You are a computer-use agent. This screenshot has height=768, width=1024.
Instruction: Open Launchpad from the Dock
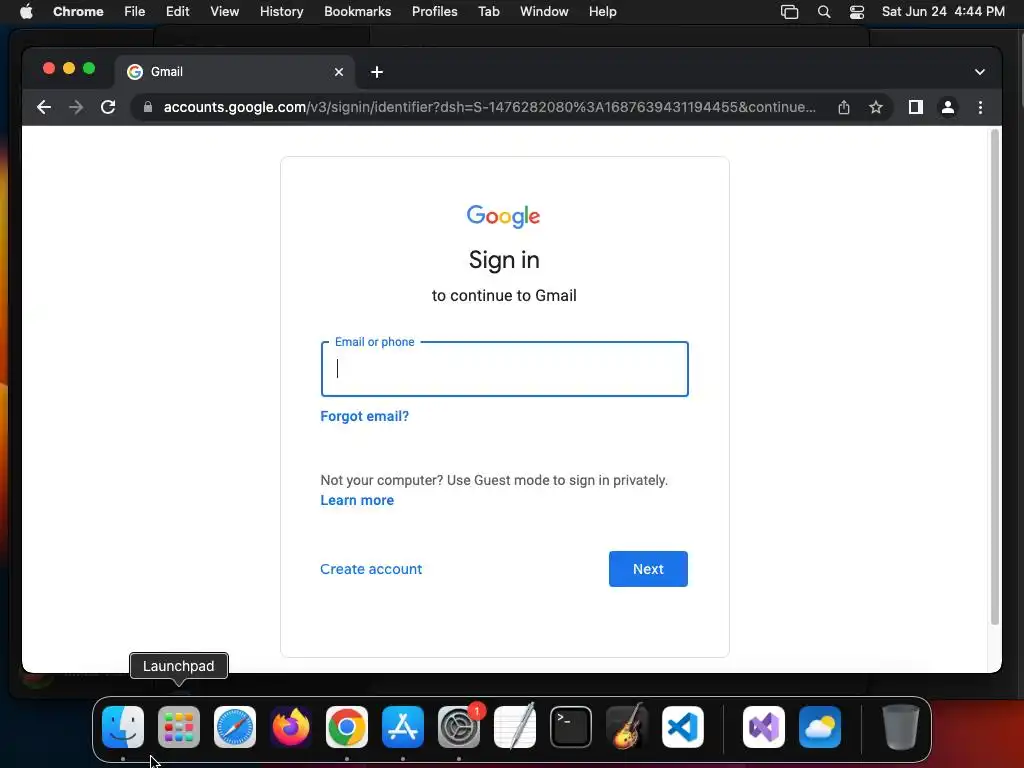pyautogui.click(x=178, y=727)
